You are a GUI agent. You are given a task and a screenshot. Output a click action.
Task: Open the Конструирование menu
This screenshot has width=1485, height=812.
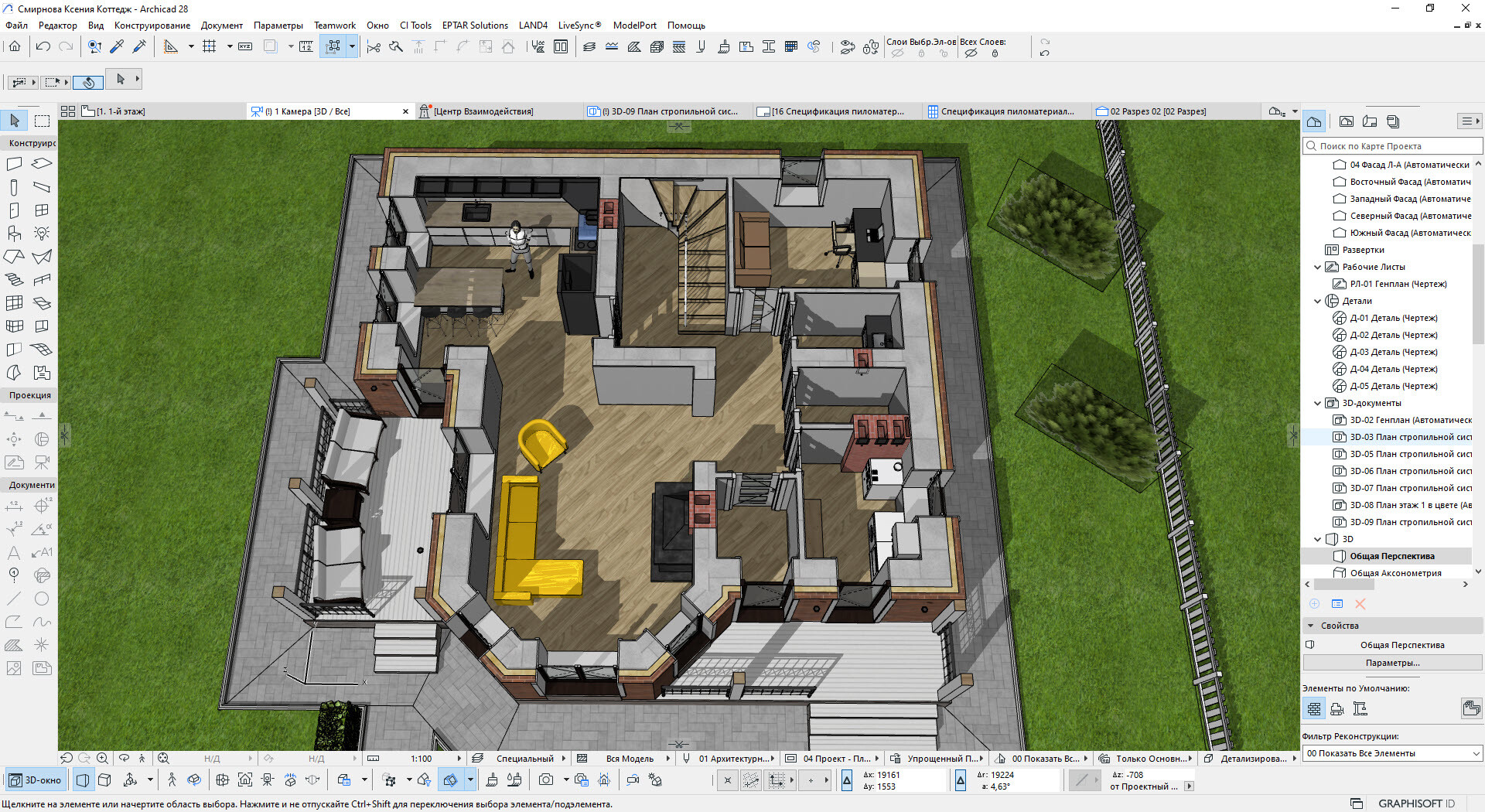click(x=152, y=26)
